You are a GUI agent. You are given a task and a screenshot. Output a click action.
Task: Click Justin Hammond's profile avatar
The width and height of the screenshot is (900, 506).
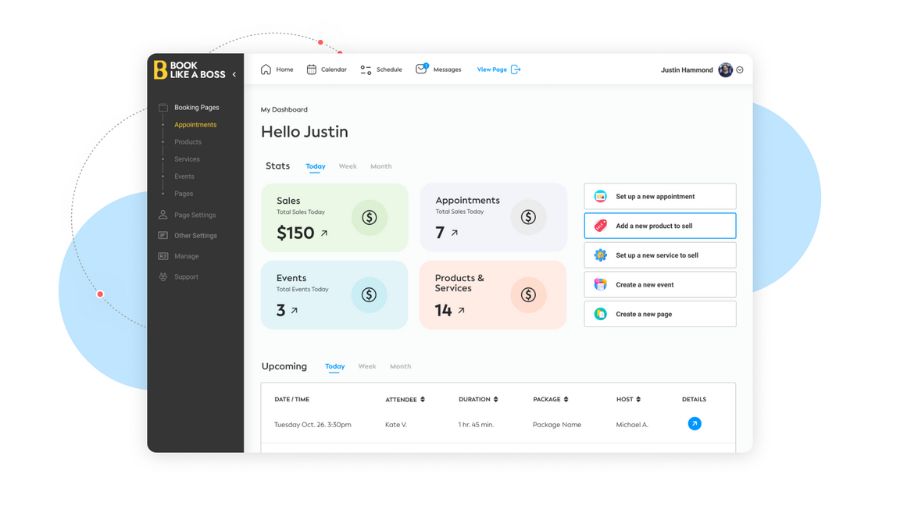coord(726,70)
